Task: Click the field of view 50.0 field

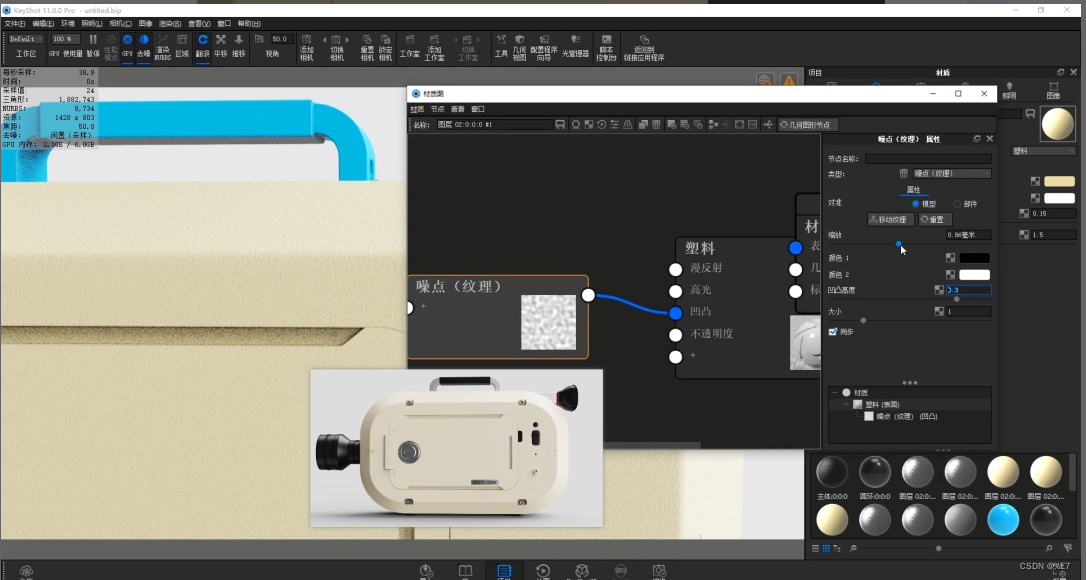Action: coord(282,39)
